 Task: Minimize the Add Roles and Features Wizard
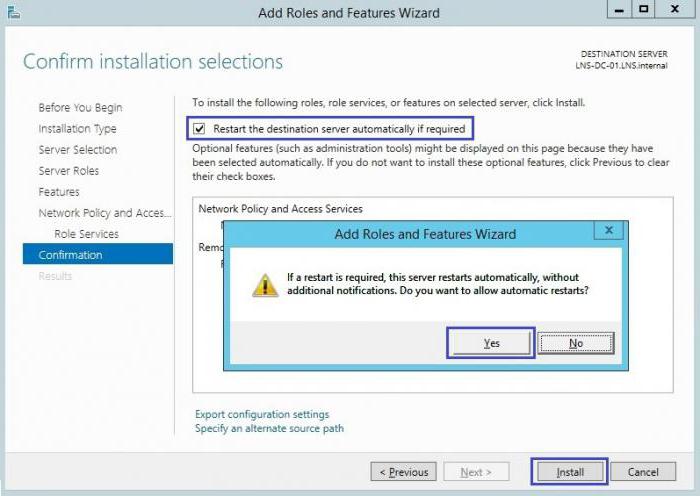click(619, 9)
